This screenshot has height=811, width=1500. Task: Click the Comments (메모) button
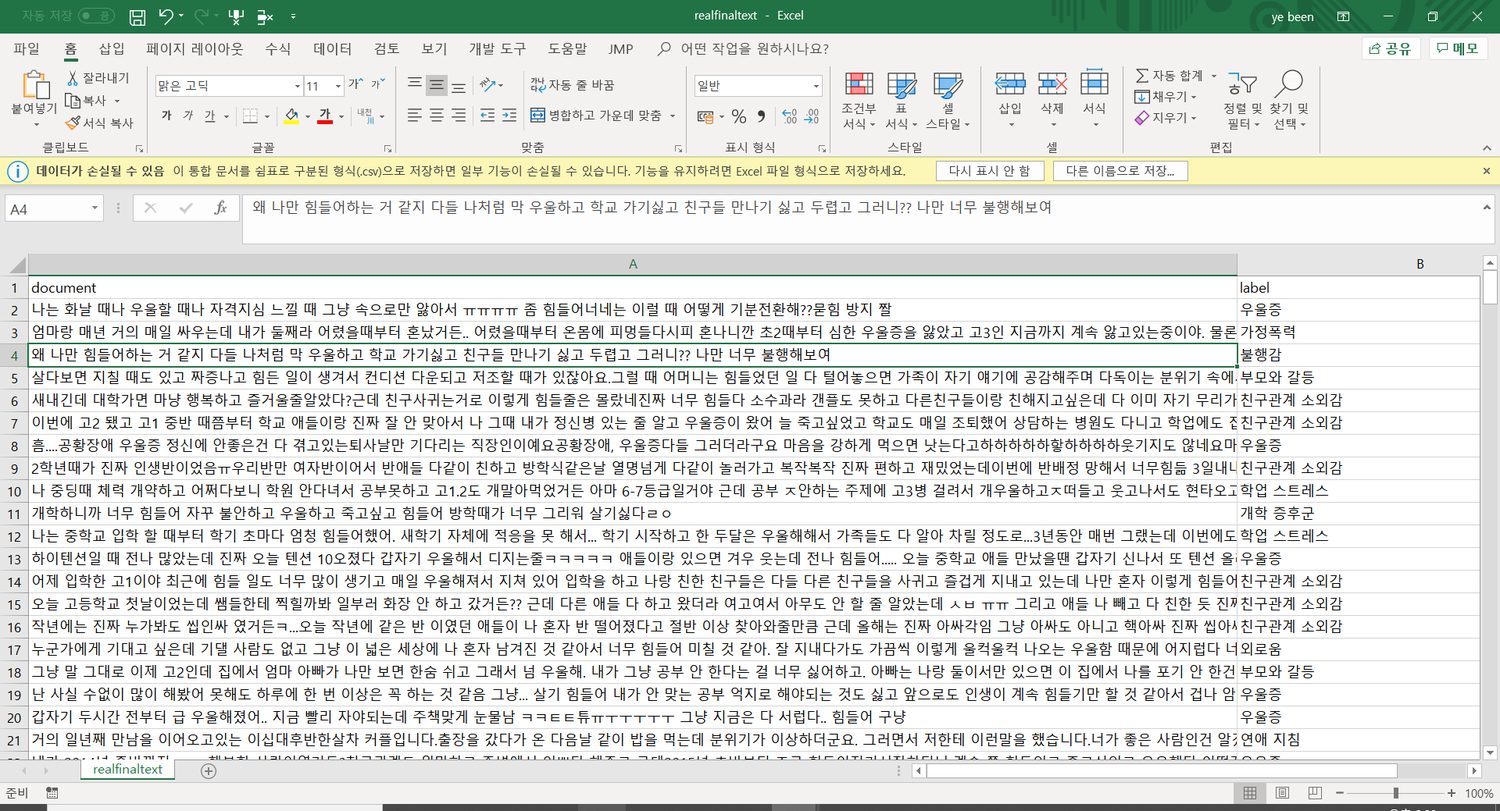pos(1458,48)
